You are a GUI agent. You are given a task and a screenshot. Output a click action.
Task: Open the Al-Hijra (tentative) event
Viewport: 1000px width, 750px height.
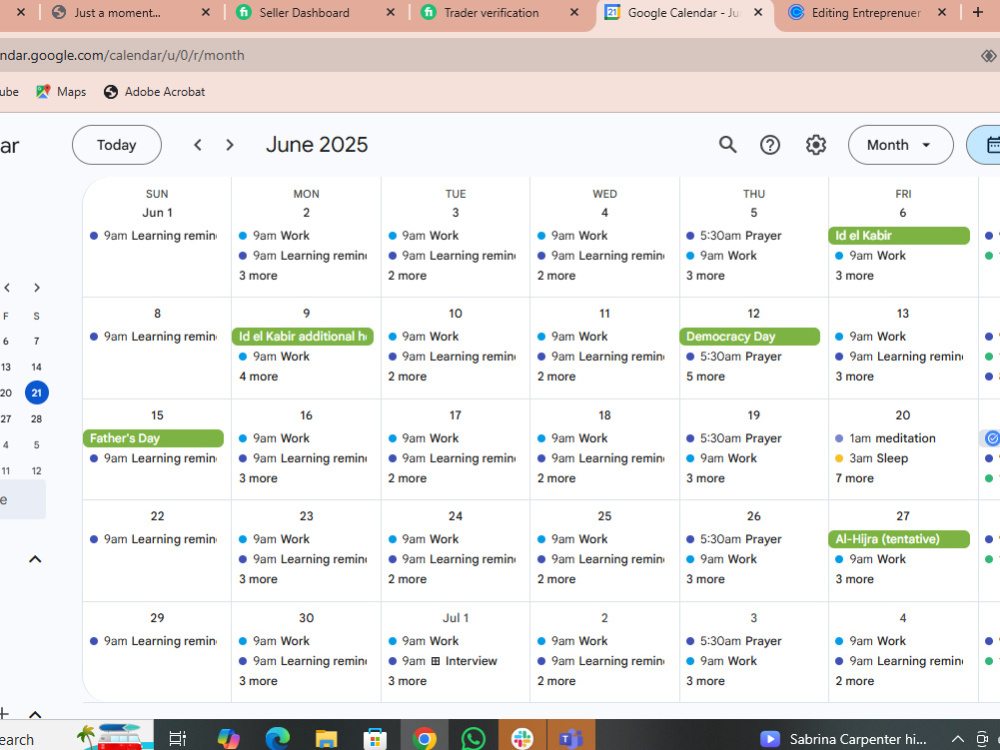pyautogui.click(x=899, y=539)
